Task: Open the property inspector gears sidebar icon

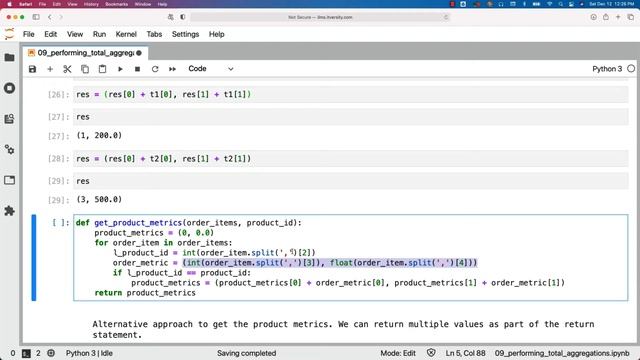Action: pyautogui.click(x=9, y=149)
